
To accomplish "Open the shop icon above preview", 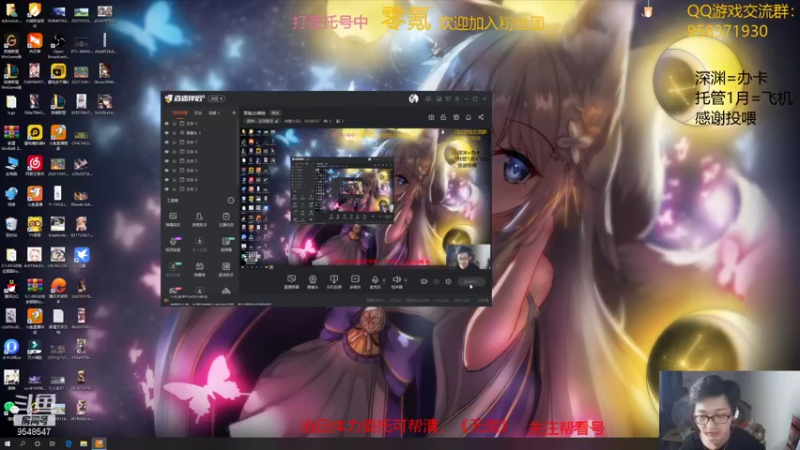I will pos(456,117).
